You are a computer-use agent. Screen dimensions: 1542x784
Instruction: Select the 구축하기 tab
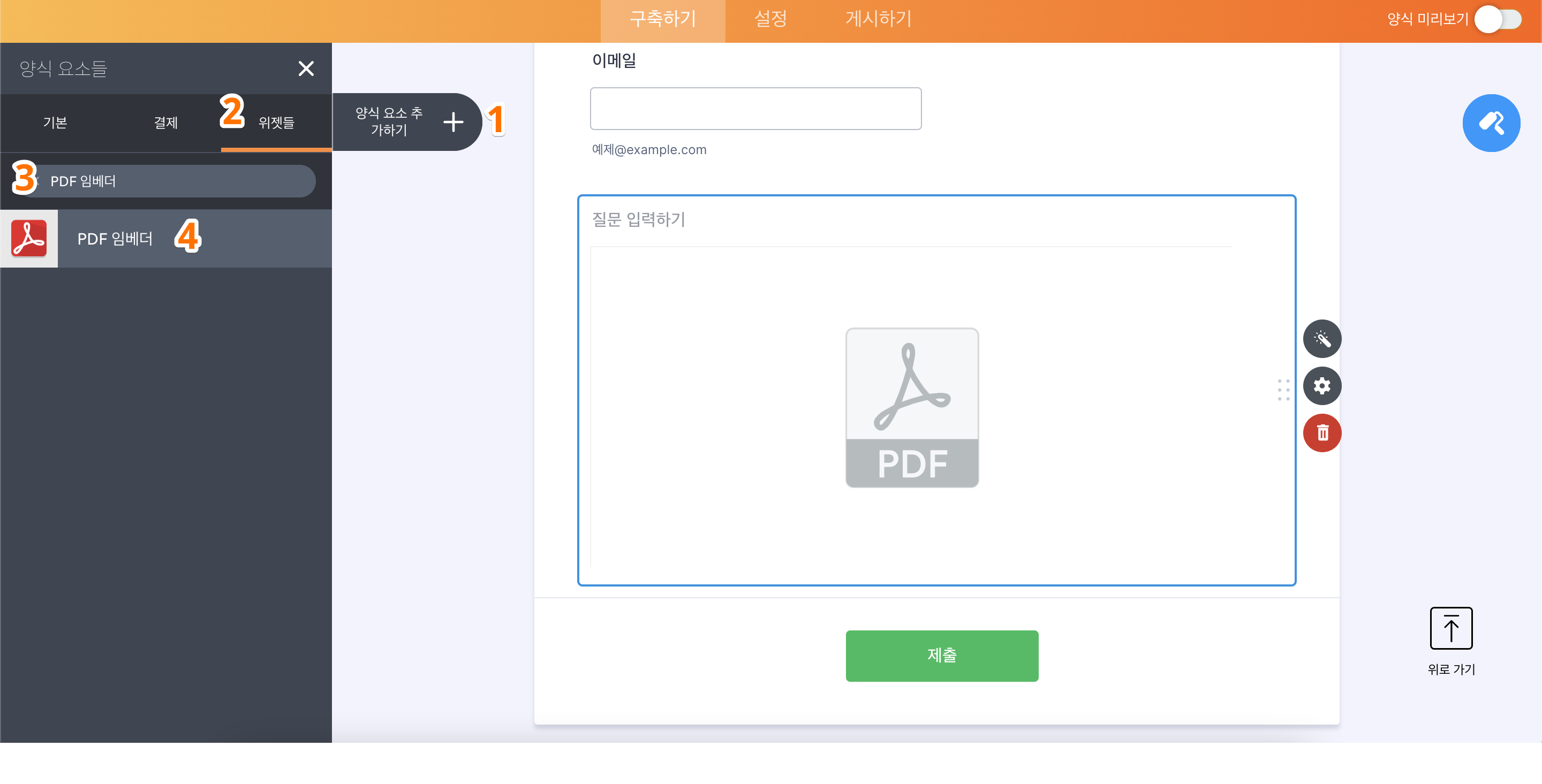pyautogui.click(x=663, y=19)
